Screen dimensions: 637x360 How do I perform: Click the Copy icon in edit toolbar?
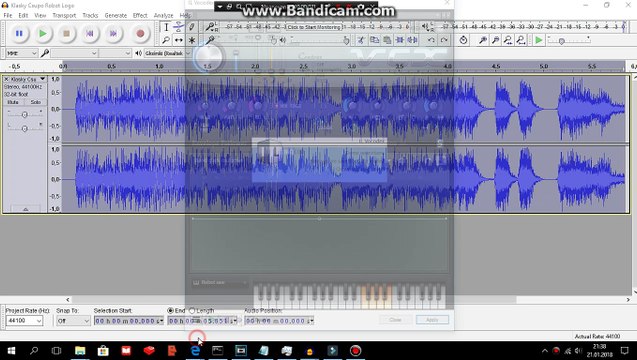(x=374, y=40)
